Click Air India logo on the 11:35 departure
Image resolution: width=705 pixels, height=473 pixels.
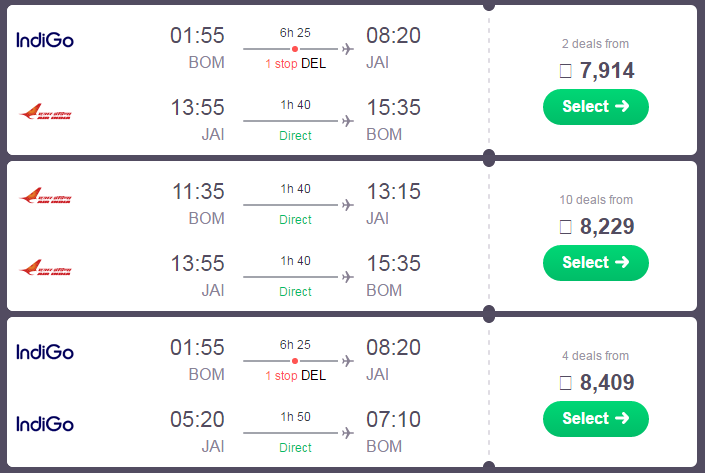coord(45,196)
